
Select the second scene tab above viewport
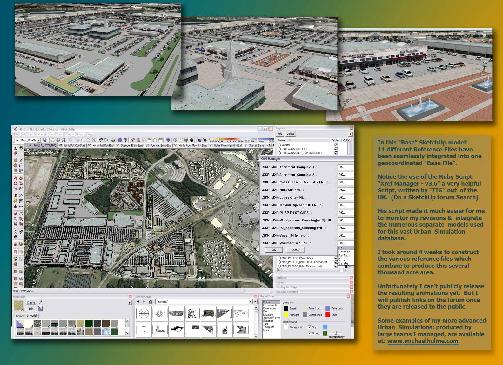[x=73, y=145]
